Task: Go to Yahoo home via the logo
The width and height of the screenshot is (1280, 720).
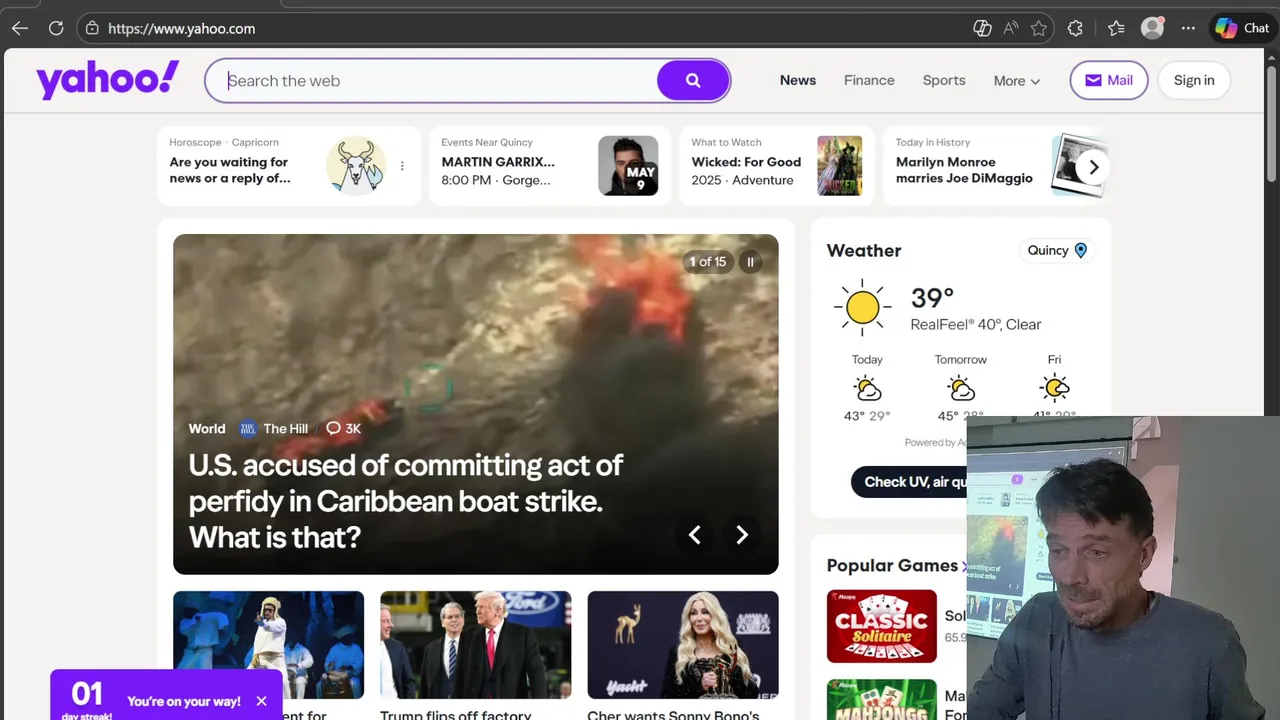Action: pyautogui.click(x=107, y=79)
